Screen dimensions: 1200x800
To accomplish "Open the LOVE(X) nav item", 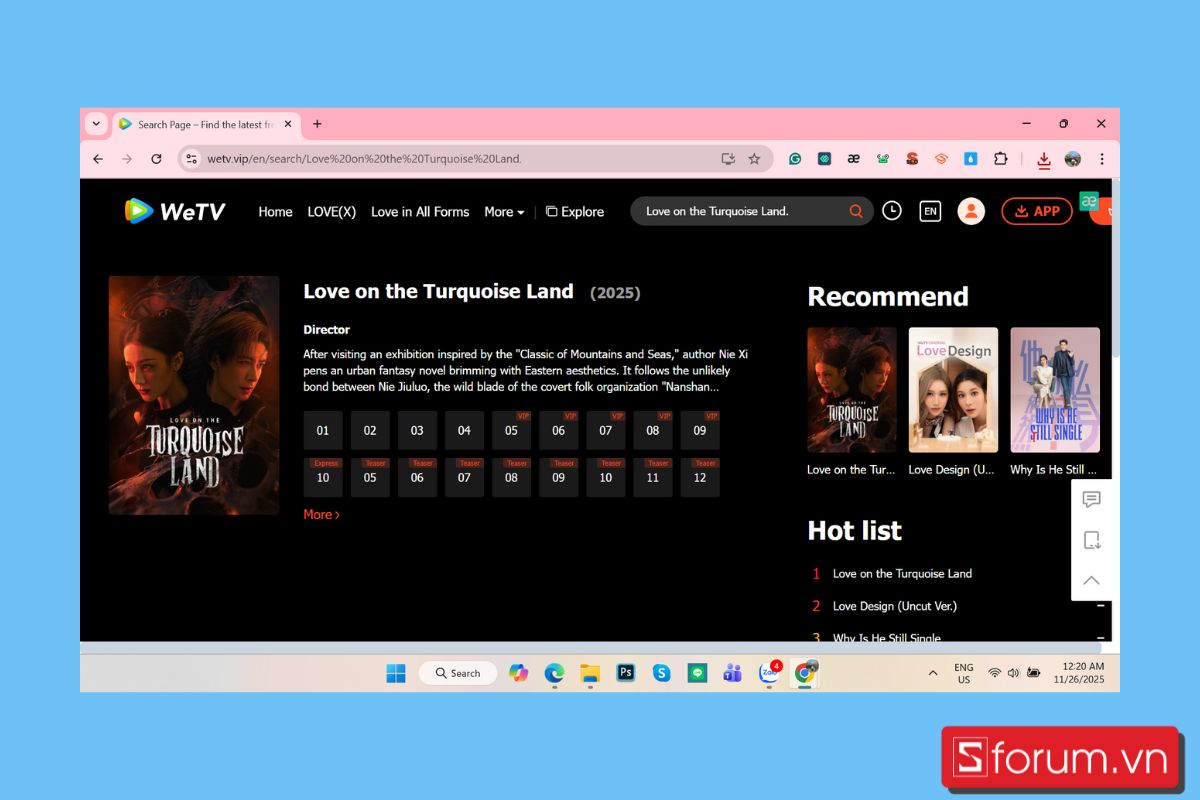I will (332, 212).
